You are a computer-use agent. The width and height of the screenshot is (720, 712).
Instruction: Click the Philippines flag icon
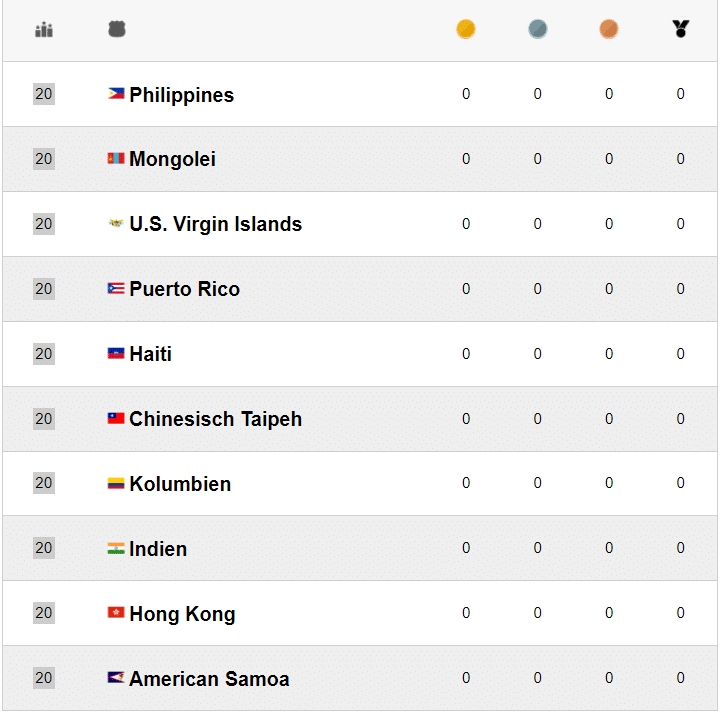[x=116, y=94]
